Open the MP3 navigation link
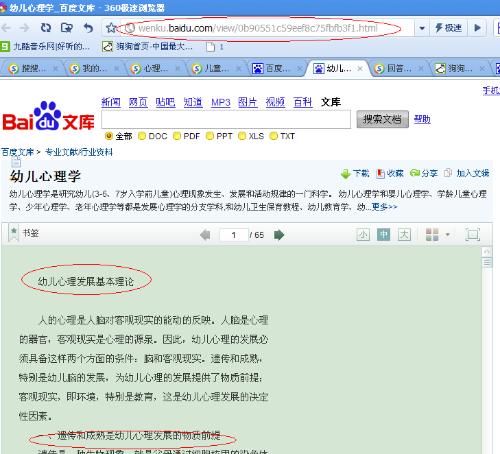500x454 pixels. pyautogui.click(x=221, y=102)
